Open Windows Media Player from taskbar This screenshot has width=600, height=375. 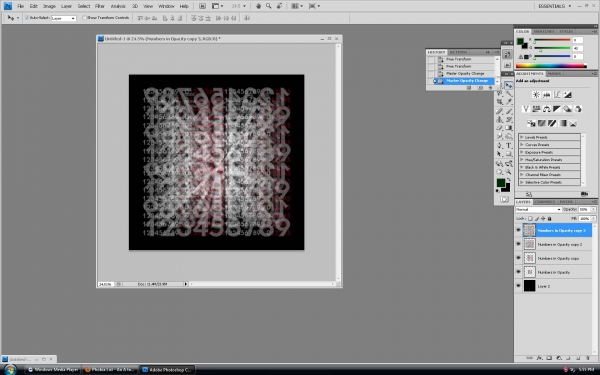54,370
